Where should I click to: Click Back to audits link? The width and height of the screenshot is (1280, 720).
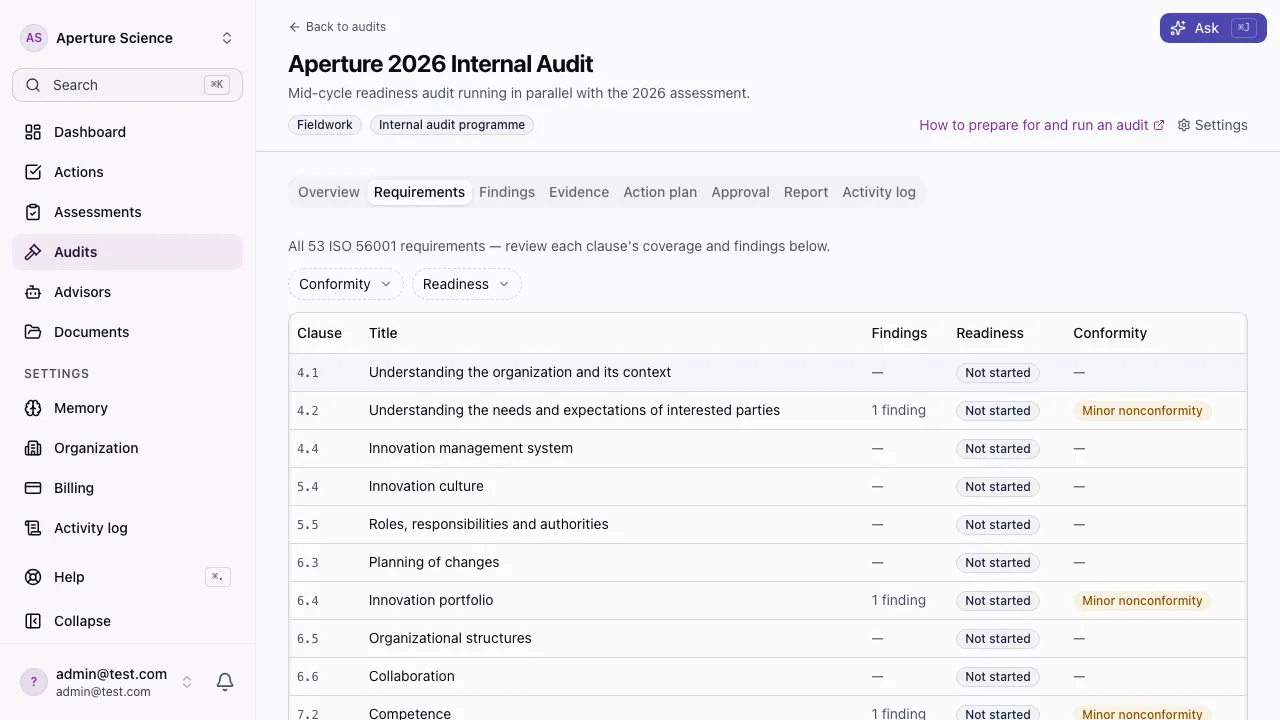coord(337,27)
